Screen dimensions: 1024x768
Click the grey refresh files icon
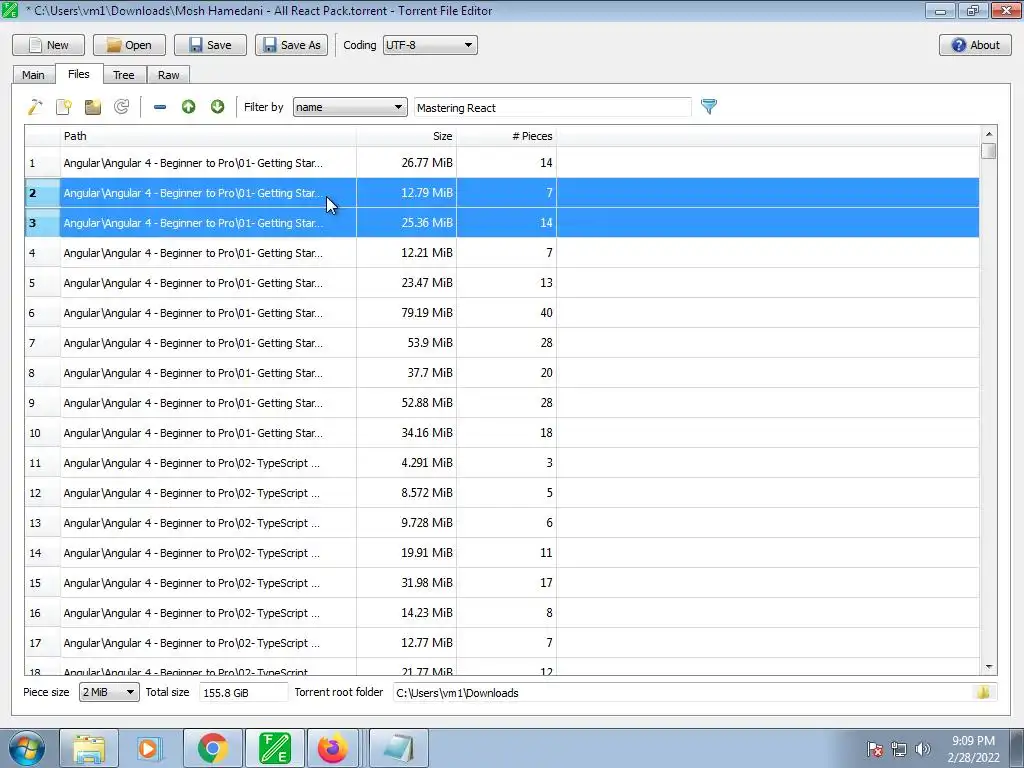121,106
